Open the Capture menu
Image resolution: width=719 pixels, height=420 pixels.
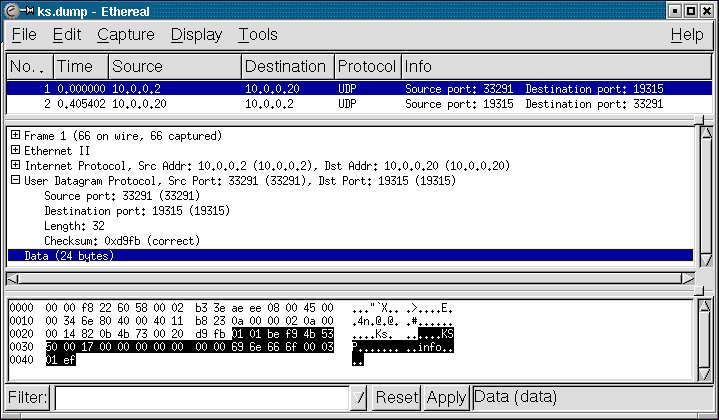(x=126, y=35)
